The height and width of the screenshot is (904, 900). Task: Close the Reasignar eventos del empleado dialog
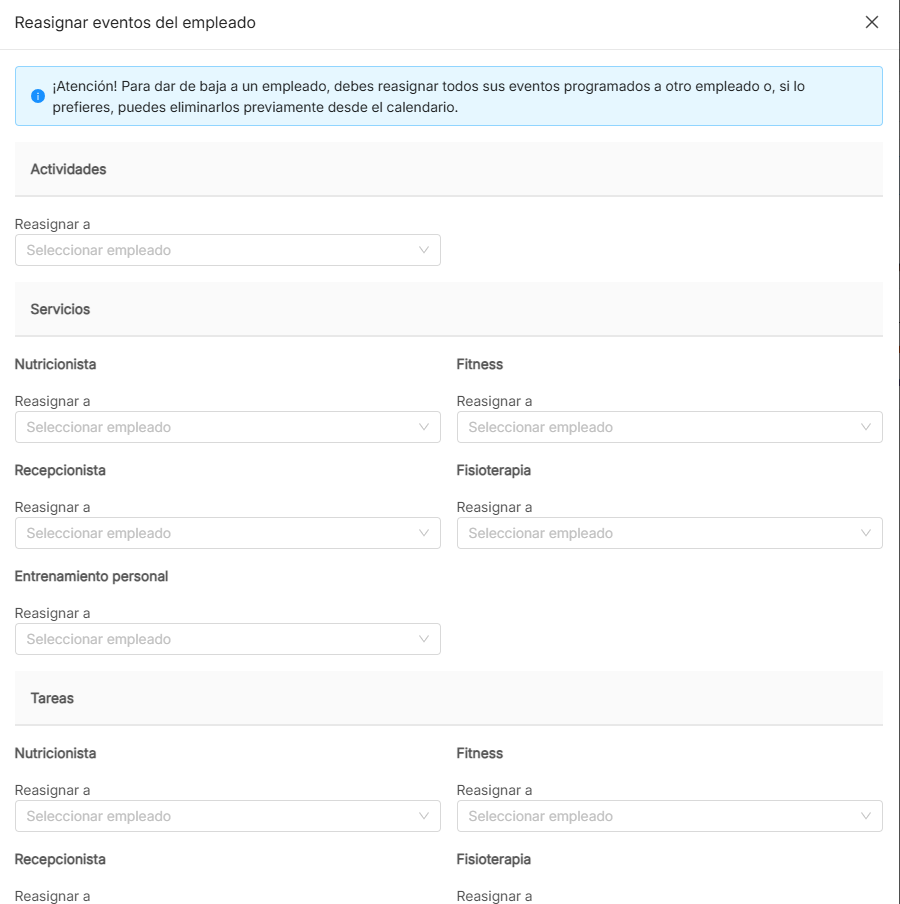(871, 22)
